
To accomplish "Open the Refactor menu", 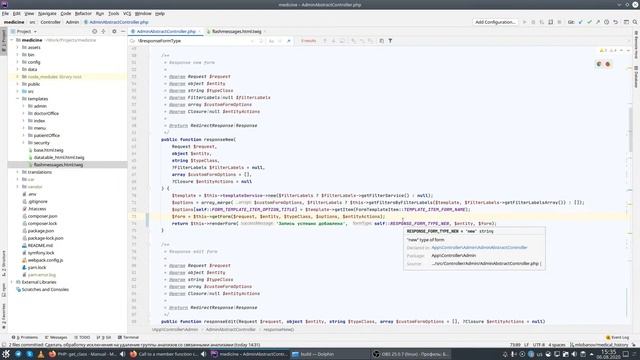I will (83, 13).
